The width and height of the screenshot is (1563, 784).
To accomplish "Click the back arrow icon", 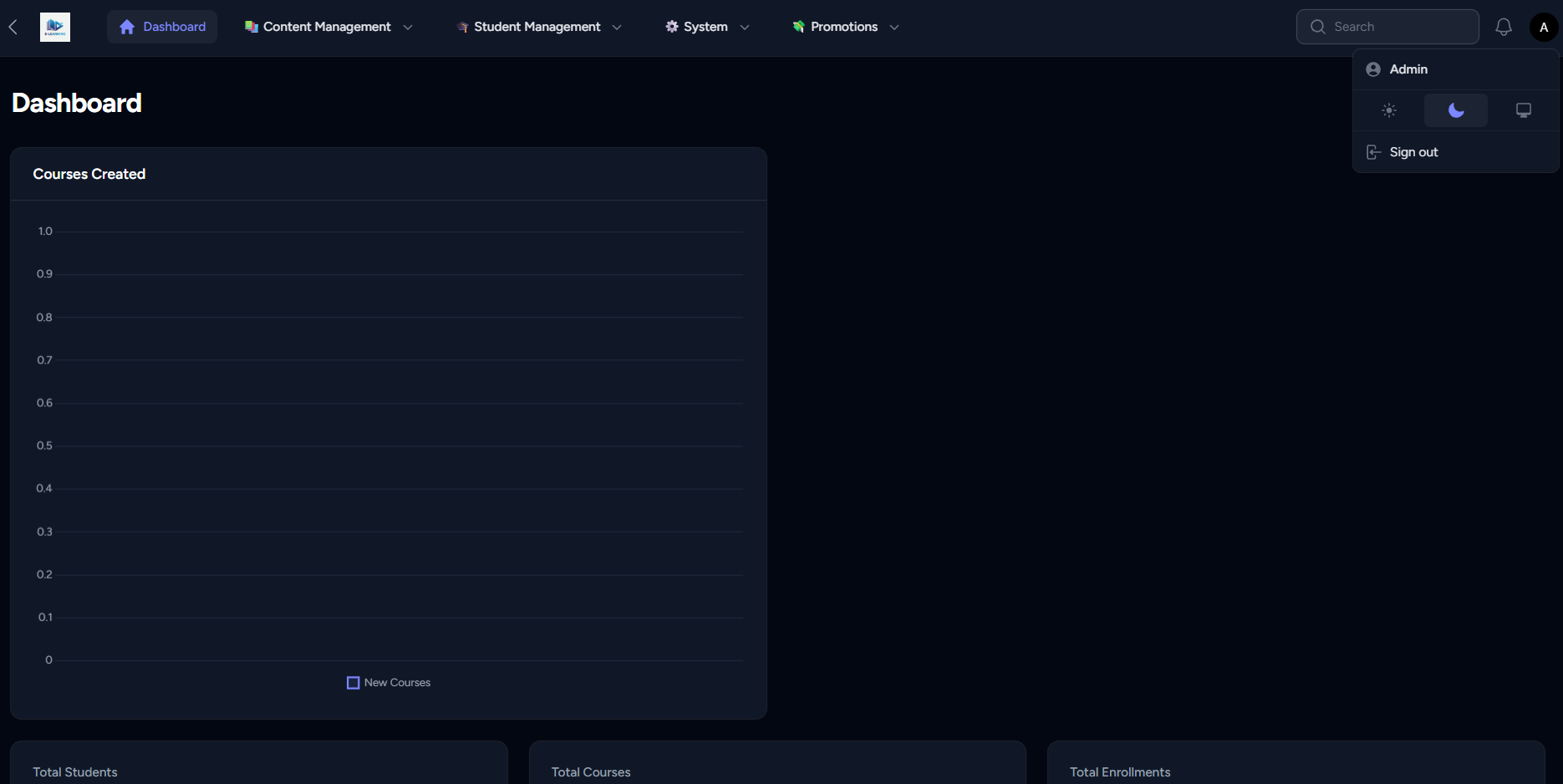I will click(x=13, y=26).
